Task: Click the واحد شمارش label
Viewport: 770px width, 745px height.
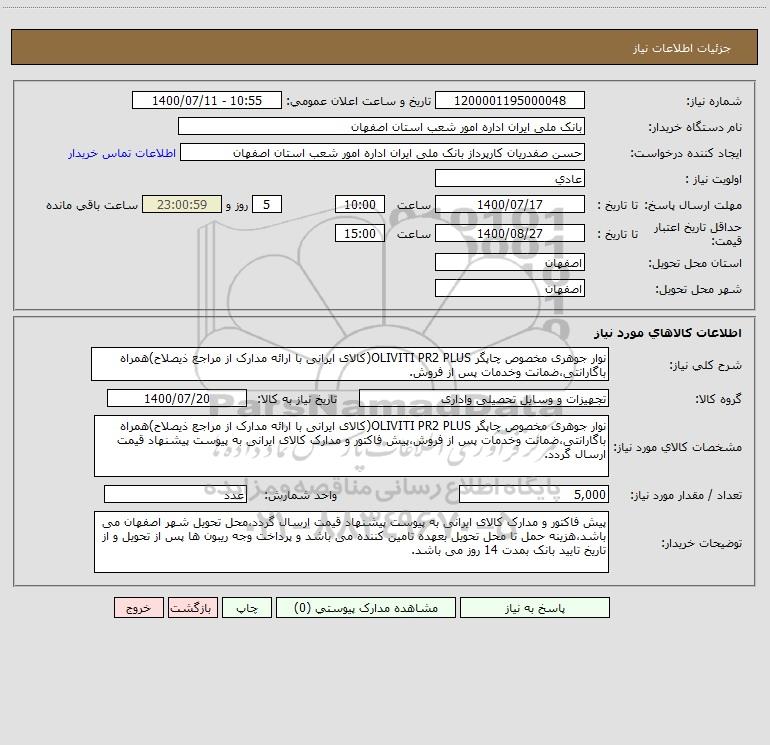Action: (x=301, y=496)
